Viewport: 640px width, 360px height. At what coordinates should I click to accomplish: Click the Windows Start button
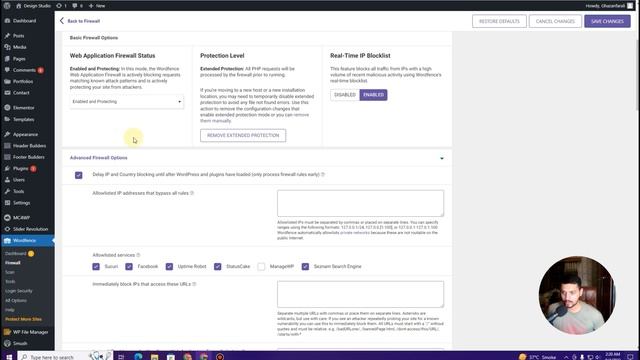[x=9, y=357]
